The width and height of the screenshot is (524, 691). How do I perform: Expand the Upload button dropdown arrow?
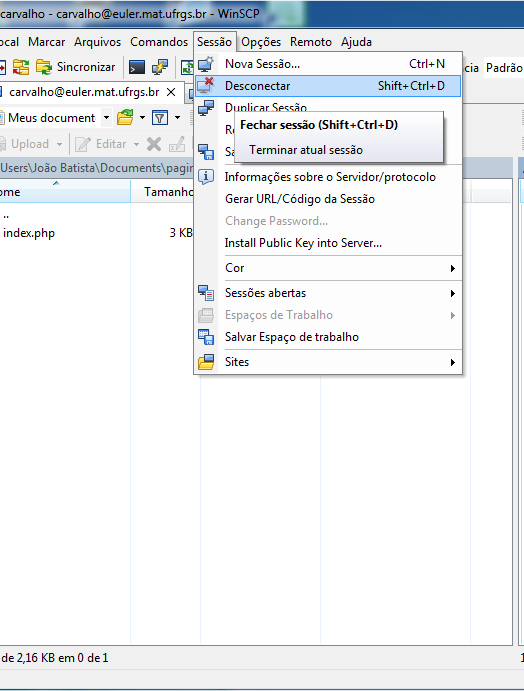59,144
